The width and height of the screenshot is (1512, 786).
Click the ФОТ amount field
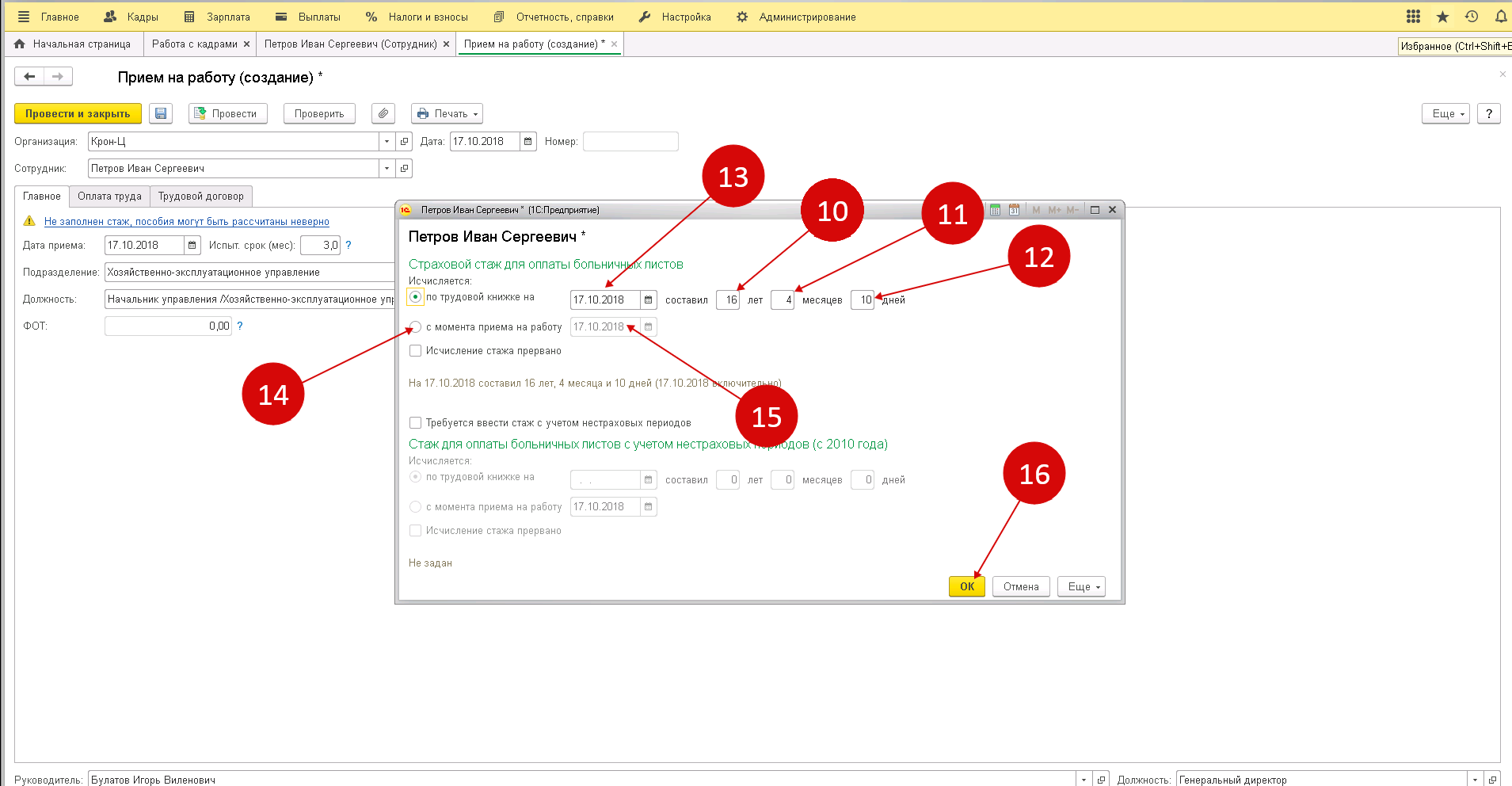tap(168, 326)
